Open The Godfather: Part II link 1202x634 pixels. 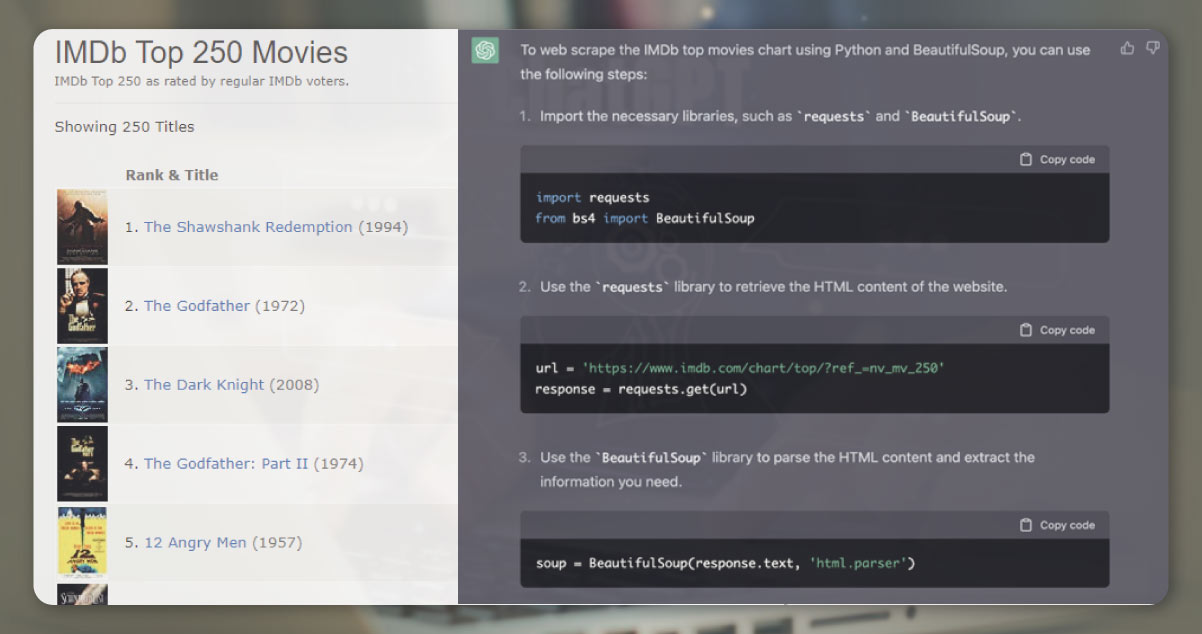click(226, 464)
